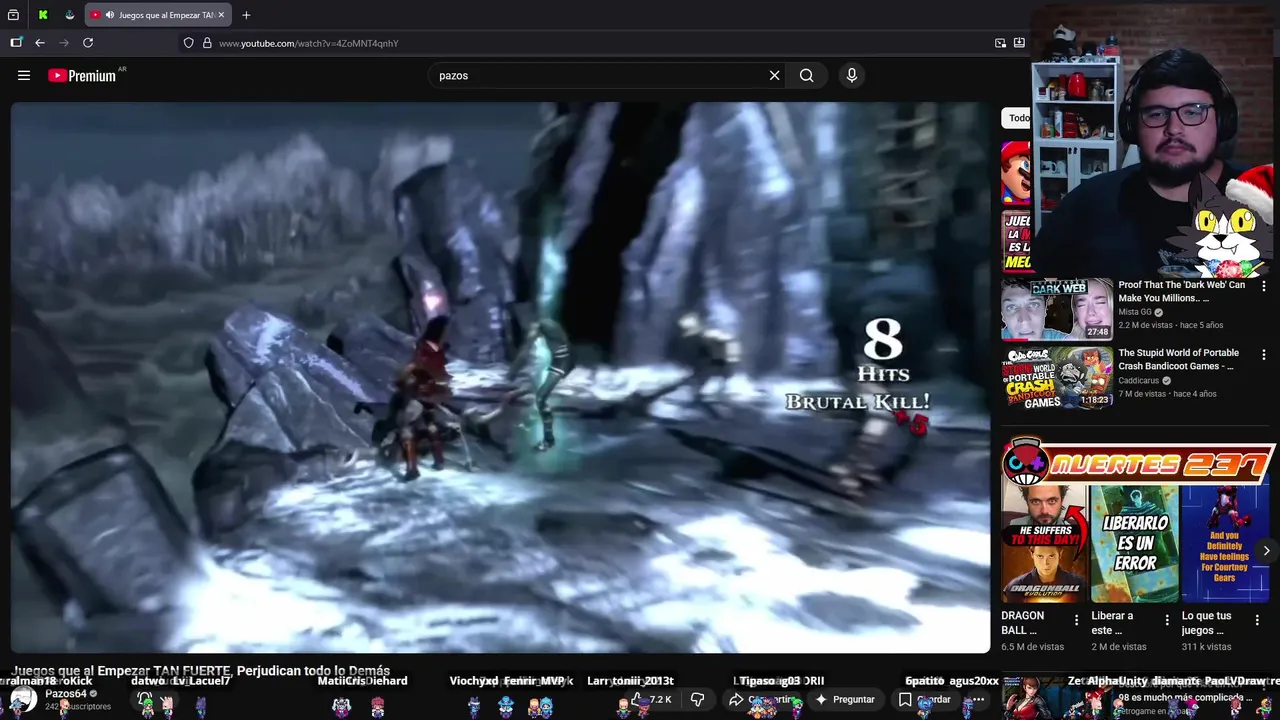Open title 'Proof That The Dark Web Can Make You Millions'
Viewport: 1280px width, 720px height.
pyautogui.click(x=1181, y=291)
